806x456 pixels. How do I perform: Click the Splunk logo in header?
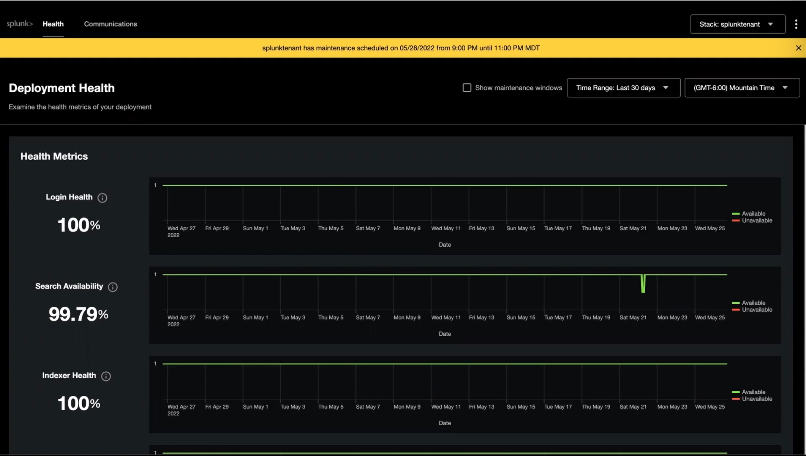coord(20,24)
